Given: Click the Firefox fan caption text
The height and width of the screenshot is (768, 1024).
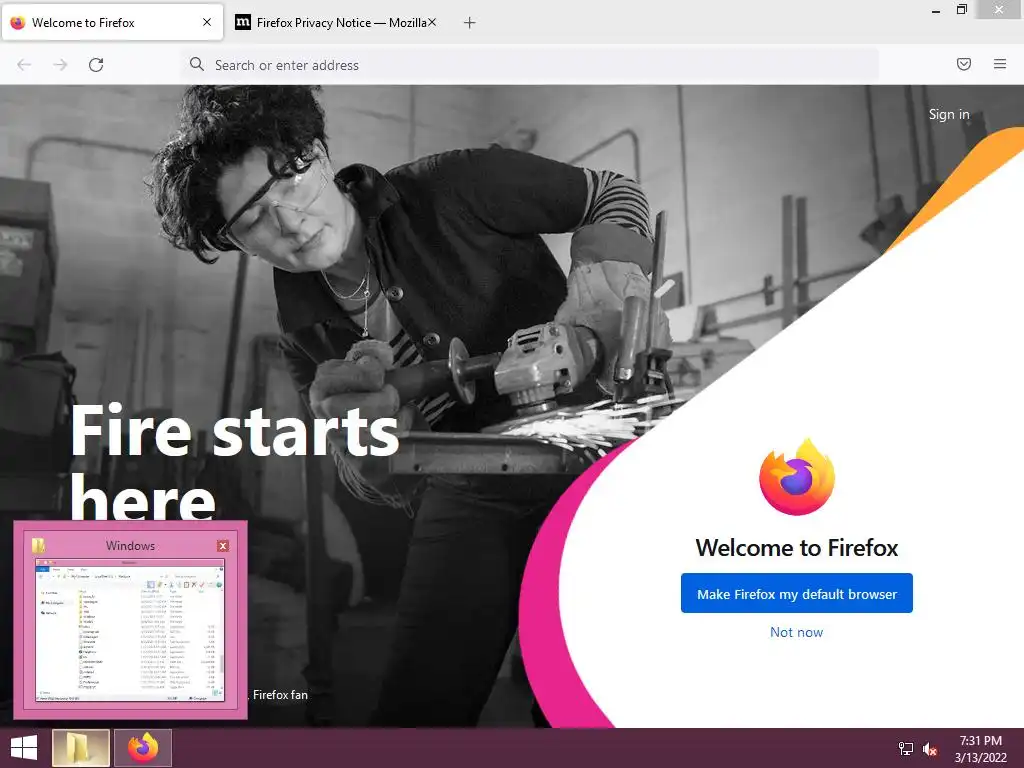Looking at the screenshot, I should click(x=280, y=695).
